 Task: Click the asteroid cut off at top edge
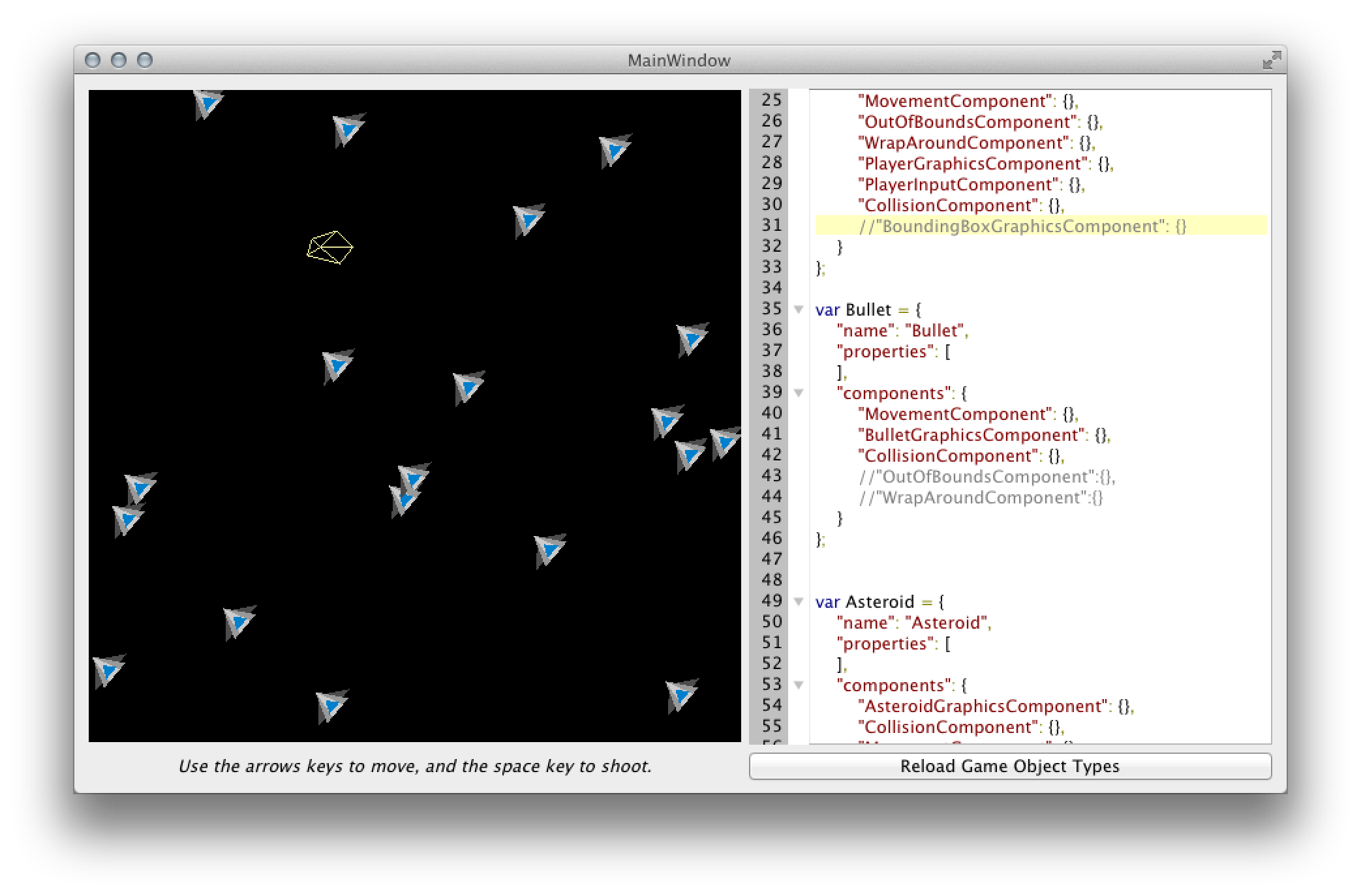(207, 103)
